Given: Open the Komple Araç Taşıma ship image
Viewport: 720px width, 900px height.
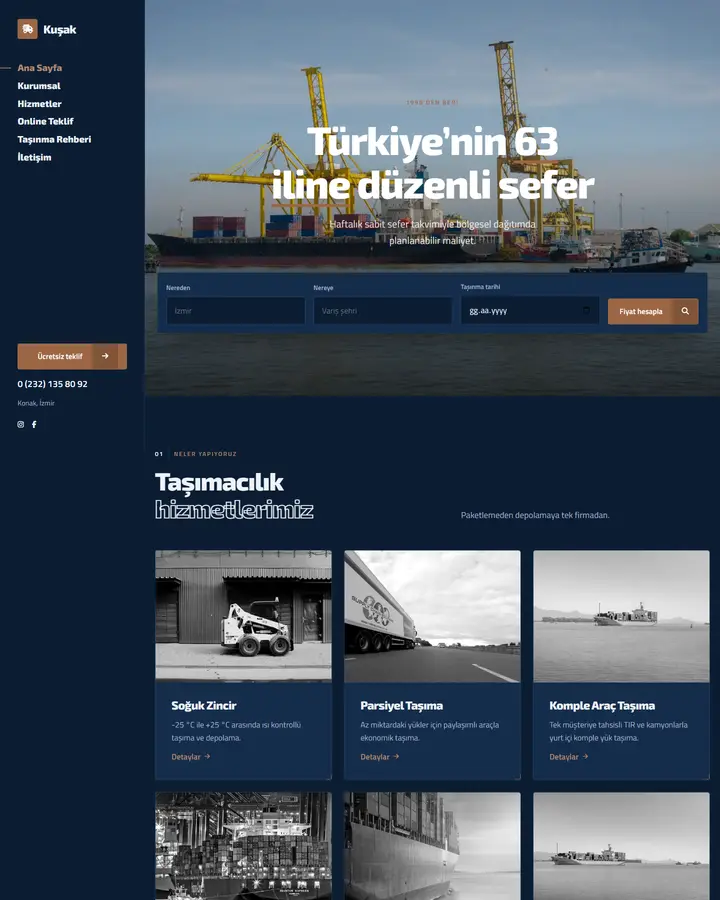Looking at the screenshot, I should pos(621,616).
